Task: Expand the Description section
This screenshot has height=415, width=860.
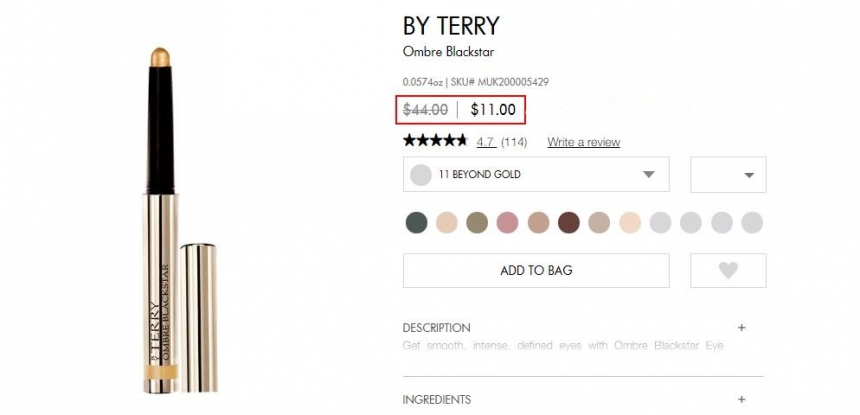Action: [x=436, y=327]
